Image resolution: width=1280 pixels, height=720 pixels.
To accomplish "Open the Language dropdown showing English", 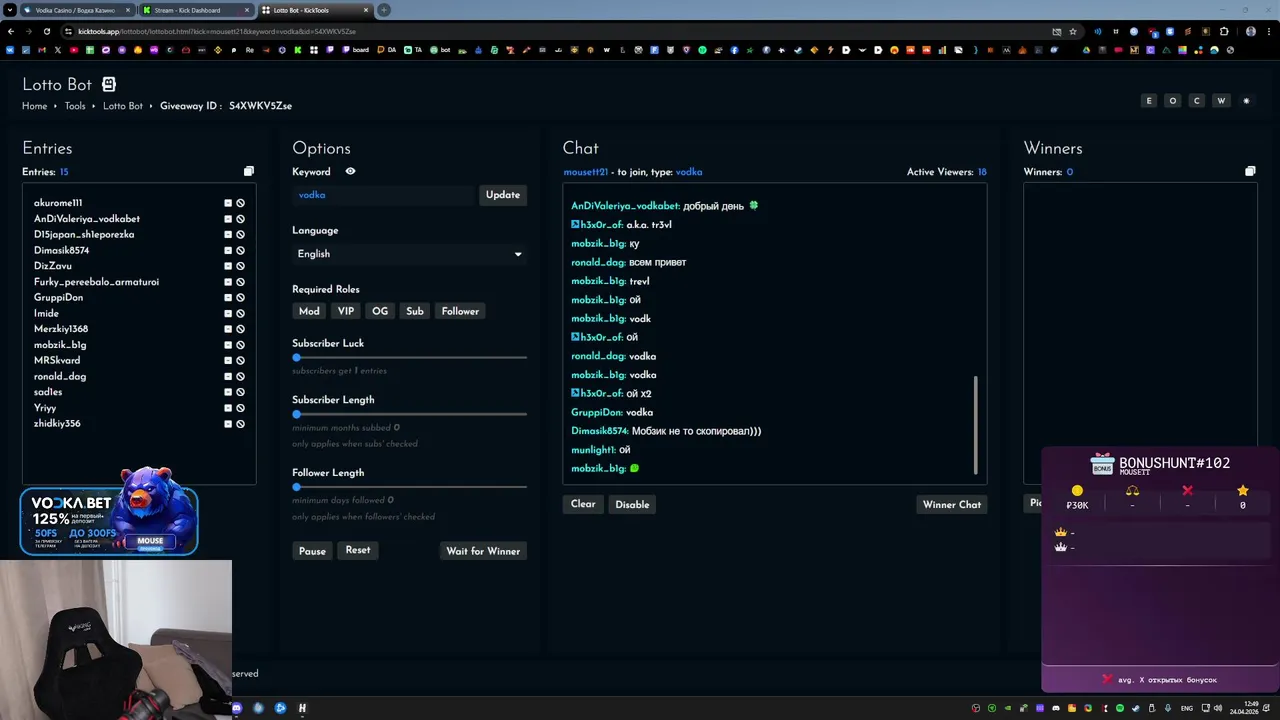I will (409, 254).
